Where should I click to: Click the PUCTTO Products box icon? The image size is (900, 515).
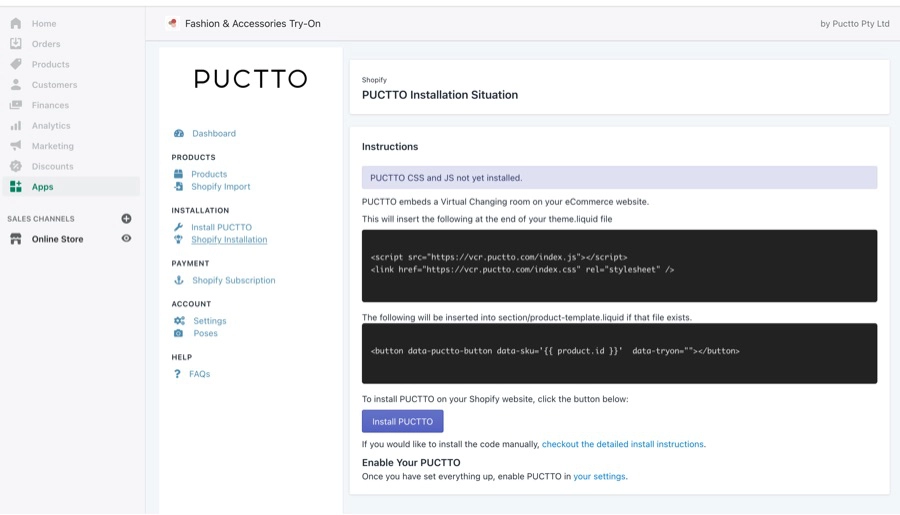point(179,174)
